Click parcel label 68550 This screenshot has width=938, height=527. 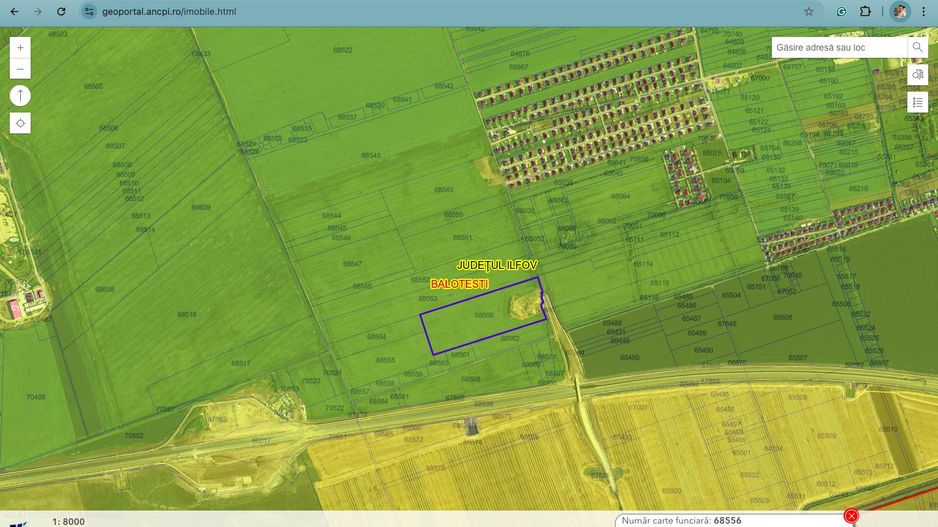click(453, 214)
